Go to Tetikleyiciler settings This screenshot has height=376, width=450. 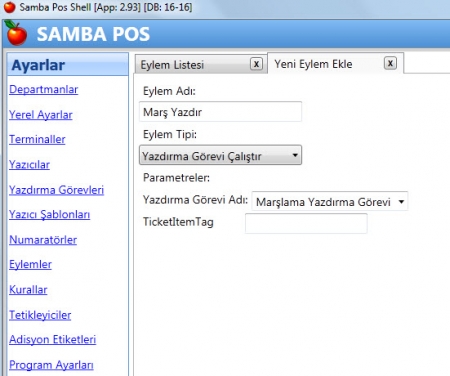(40, 315)
